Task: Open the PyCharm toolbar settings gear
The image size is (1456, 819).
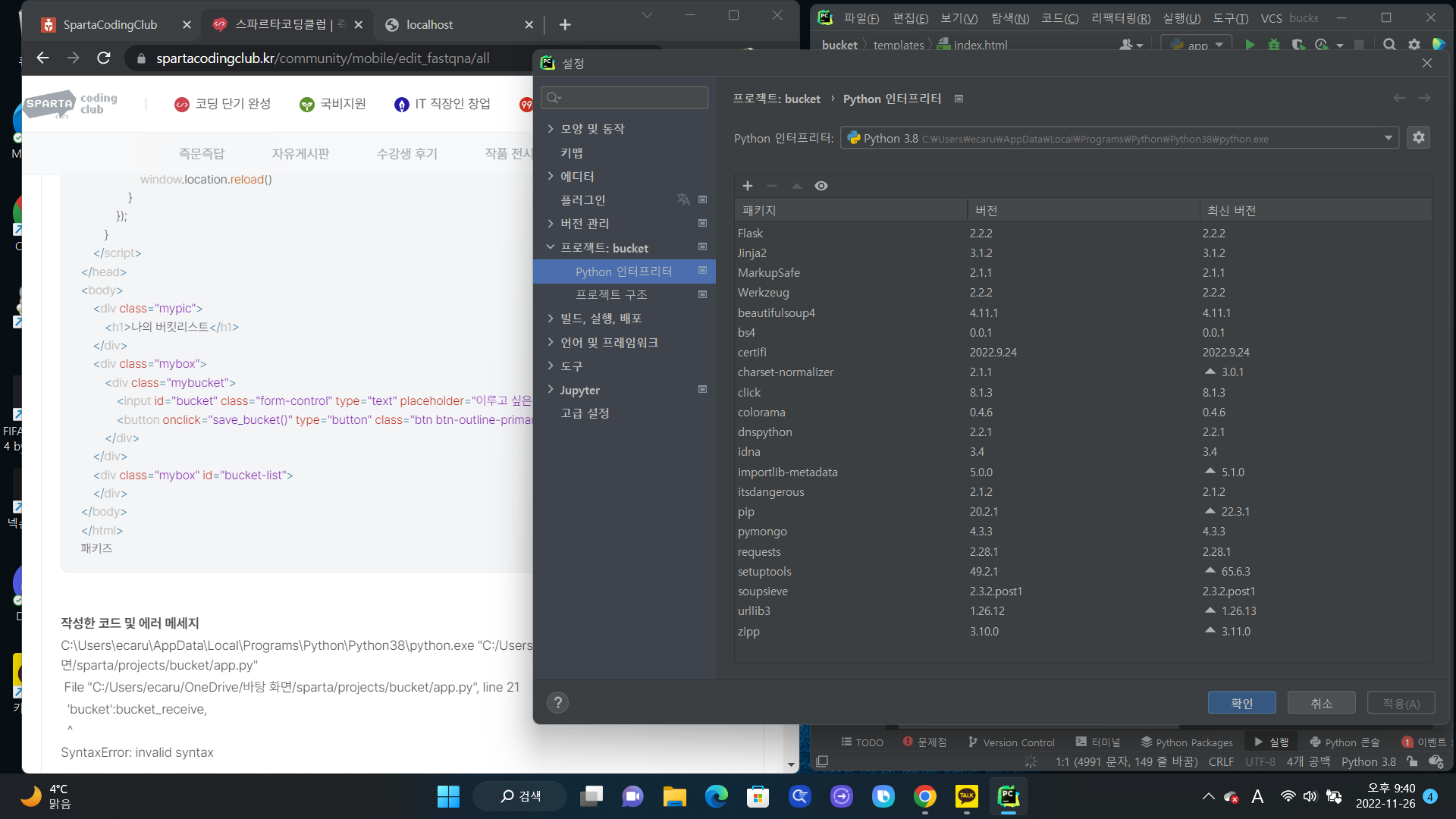Action: coord(1414,45)
